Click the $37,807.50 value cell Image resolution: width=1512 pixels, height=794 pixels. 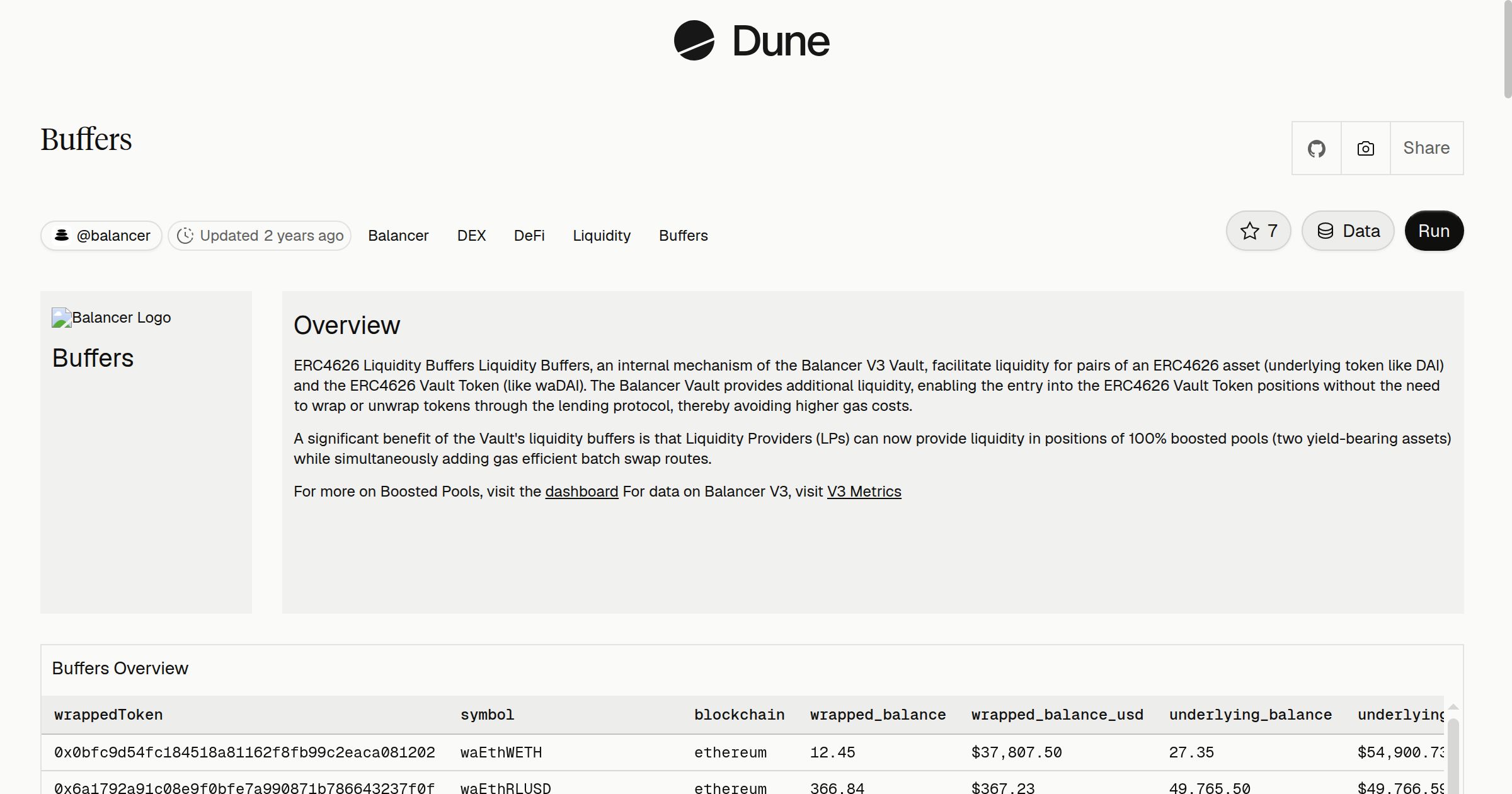click(x=1016, y=752)
